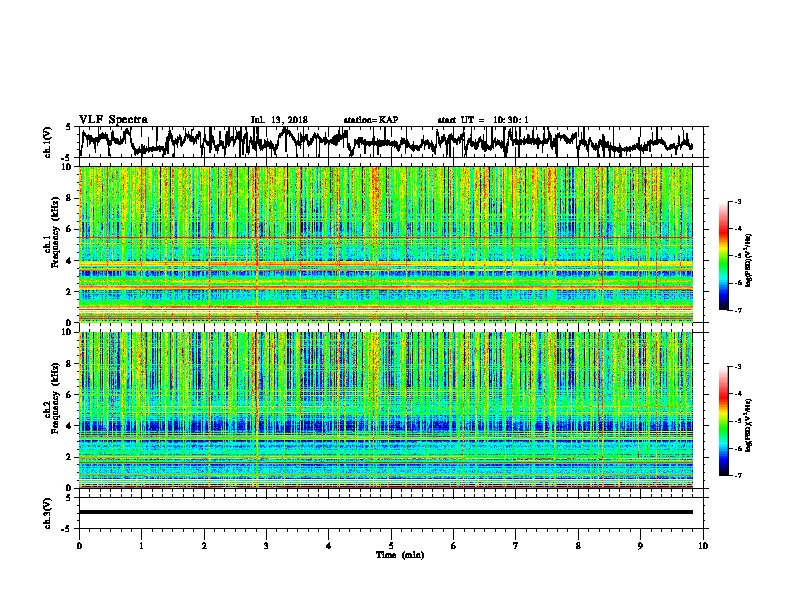Click the ch.2 color scale bar

coord(723,421)
